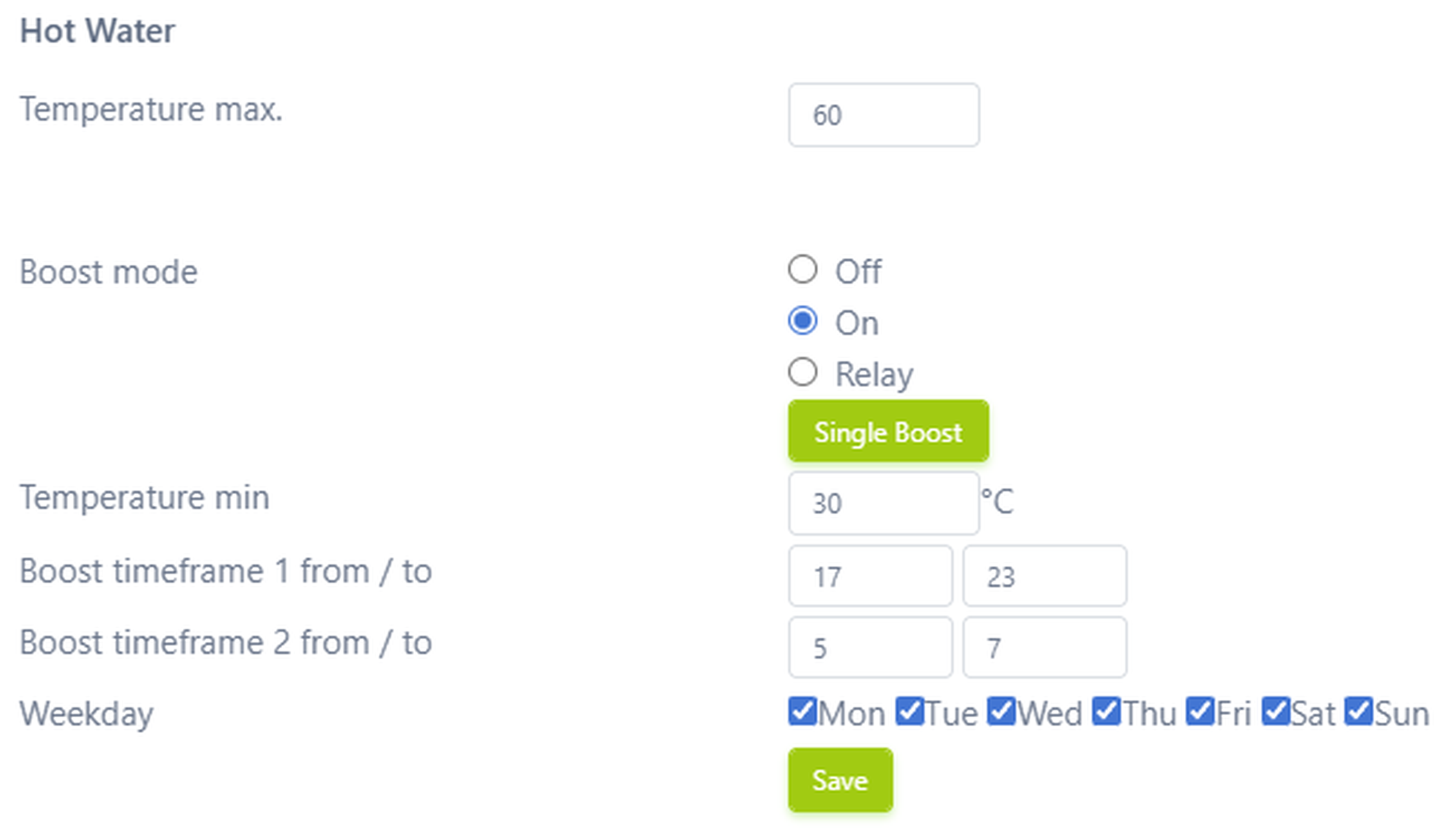Uncheck the Mon weekday checkbox

pyautogui.click(x=802, y=711)
